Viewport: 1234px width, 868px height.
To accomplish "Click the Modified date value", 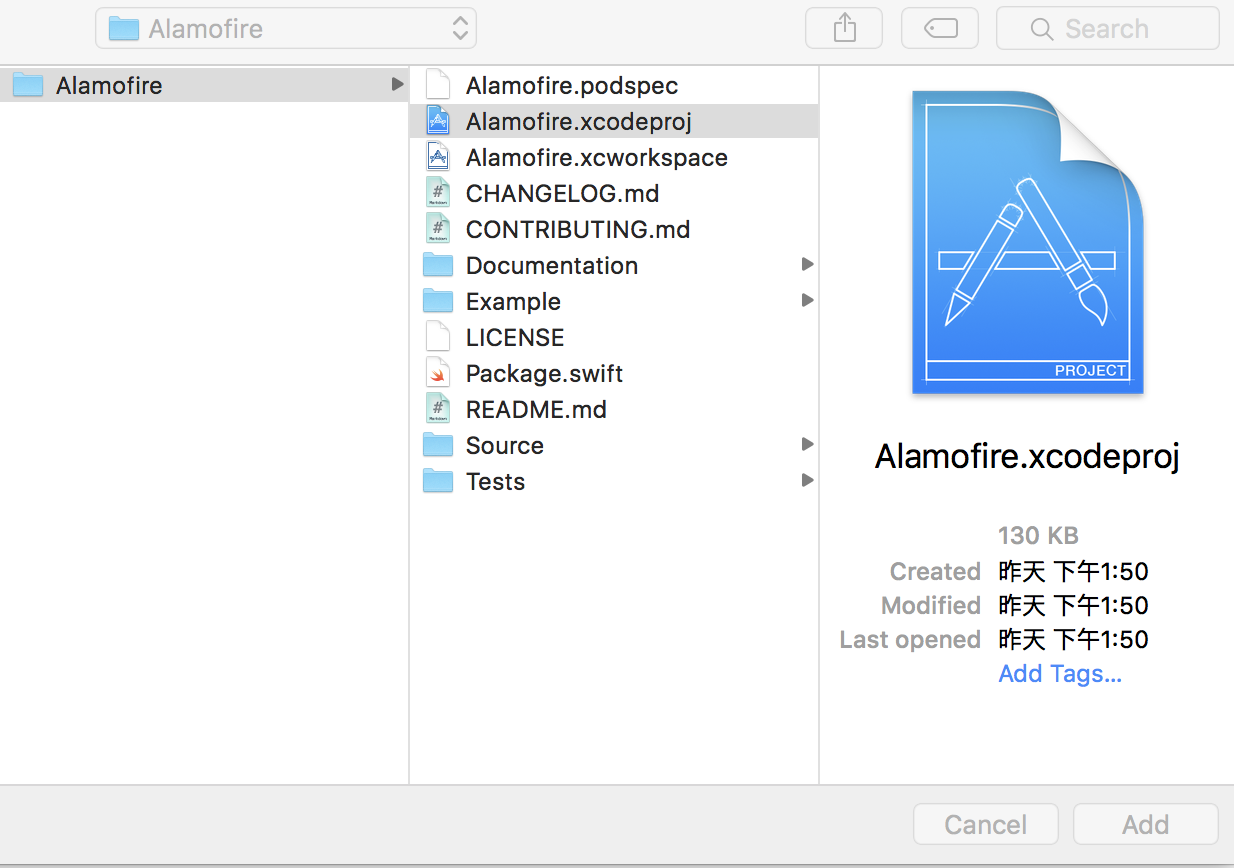I will coord(1073,606).
